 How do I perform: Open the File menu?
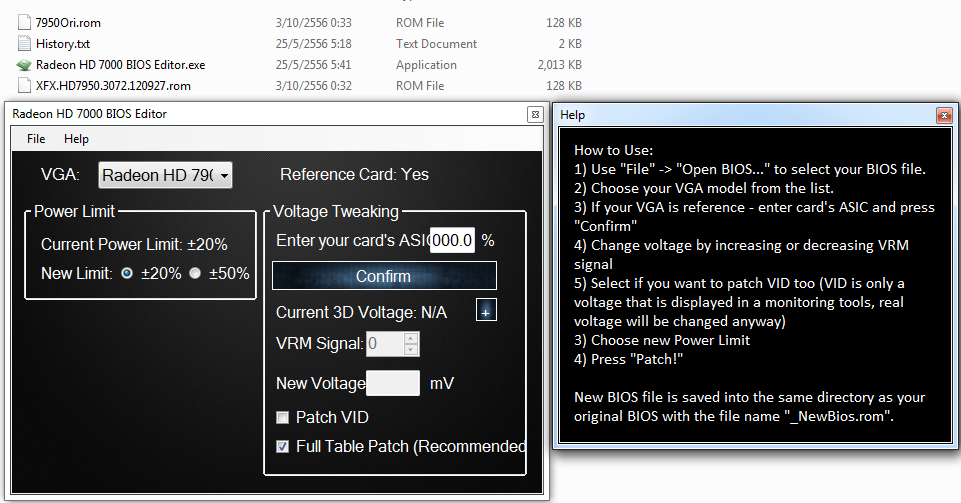click(36, 139)
